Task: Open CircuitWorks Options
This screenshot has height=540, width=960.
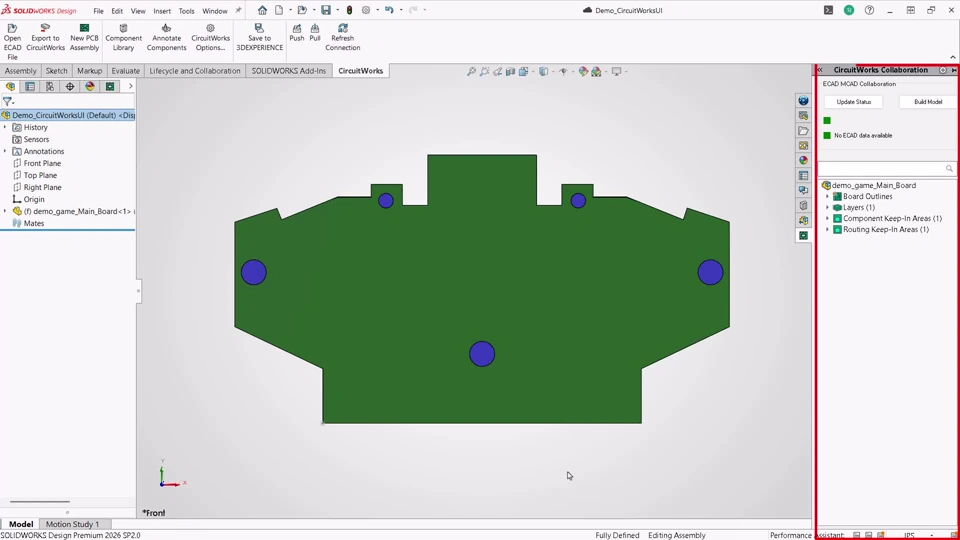Action: (210, 37)
